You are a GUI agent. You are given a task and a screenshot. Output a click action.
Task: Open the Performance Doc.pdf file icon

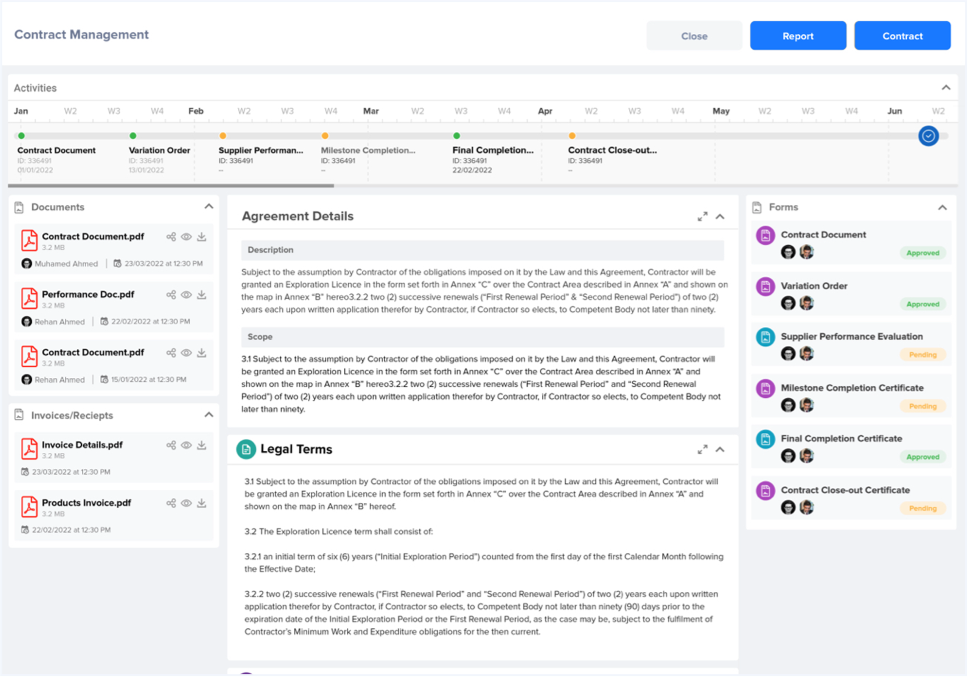point(30,300)
